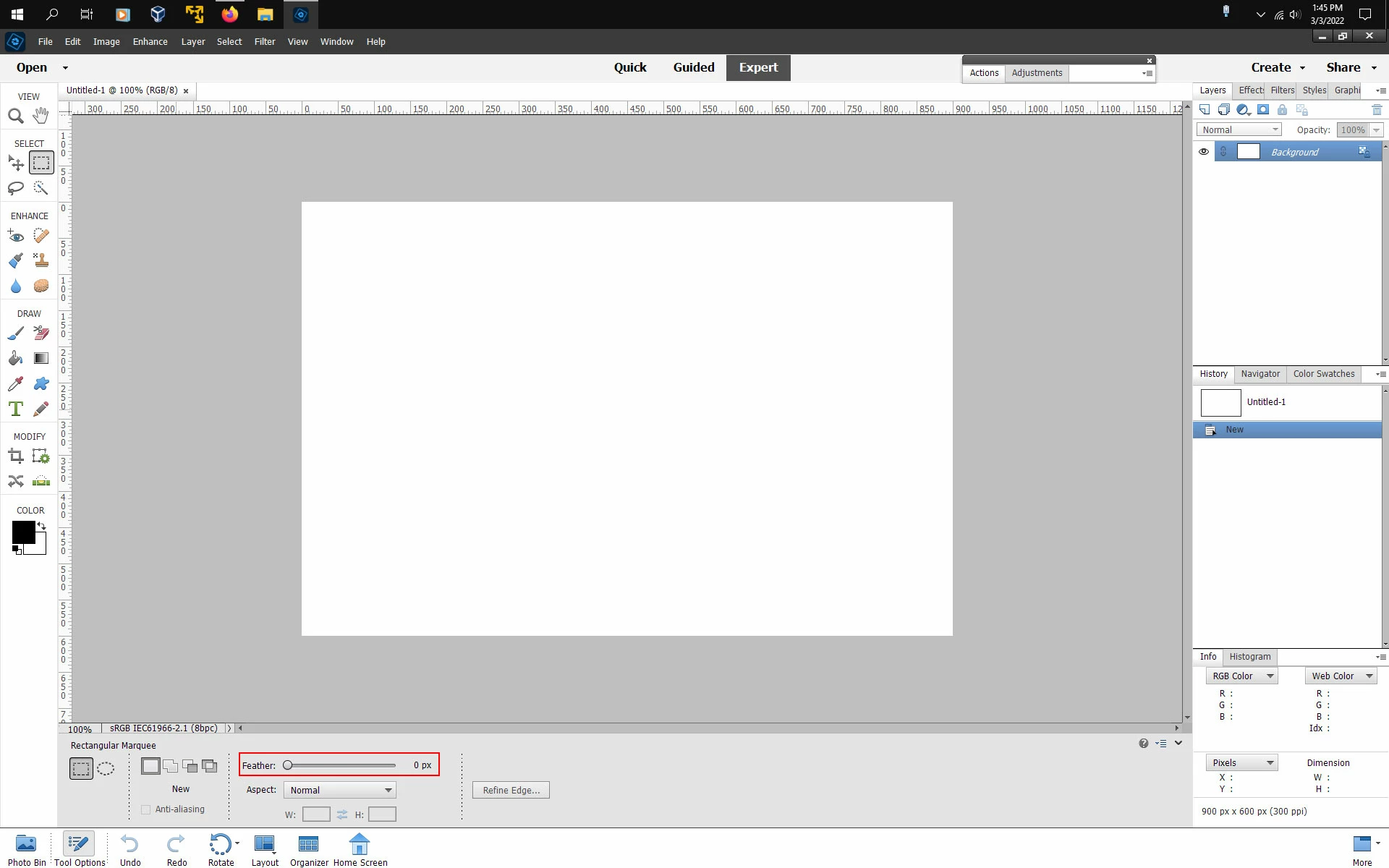Select the Clone Stamp tool

(x=41, y=260)
